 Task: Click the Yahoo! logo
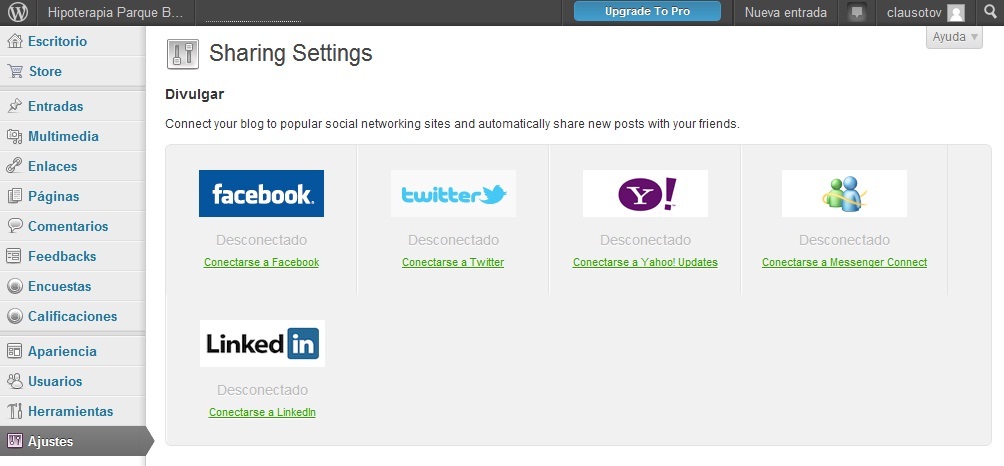(645, 194)
